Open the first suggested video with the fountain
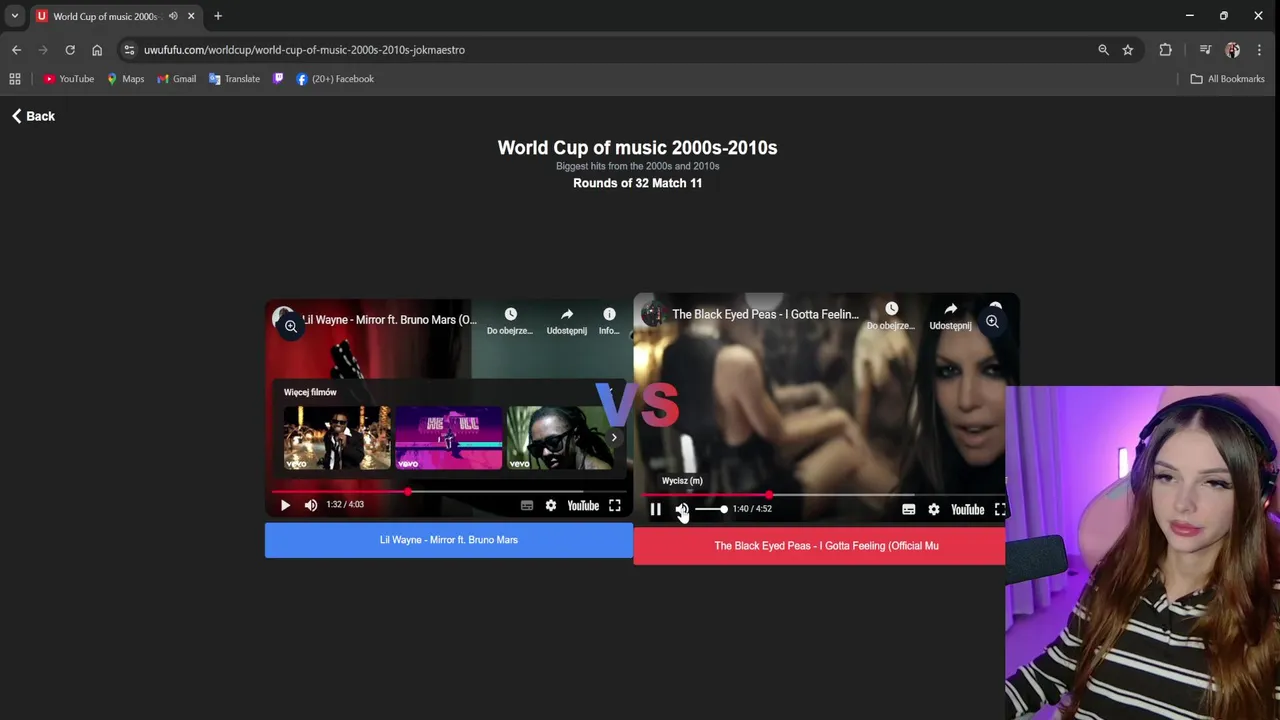The width and height of the screenshot is (1280, 720). tap(338, 438)
